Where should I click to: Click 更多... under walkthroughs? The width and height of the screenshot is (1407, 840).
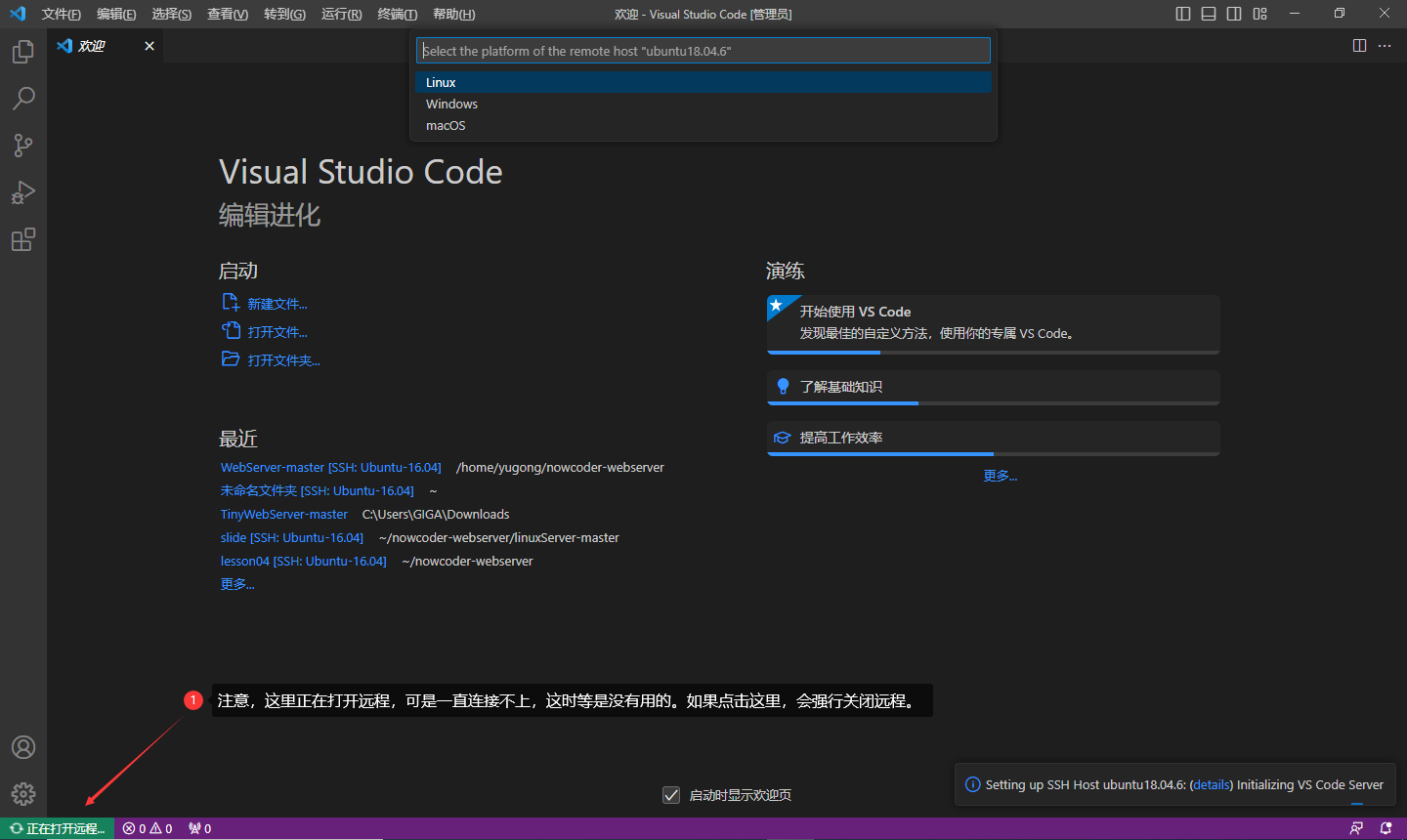1001,476
